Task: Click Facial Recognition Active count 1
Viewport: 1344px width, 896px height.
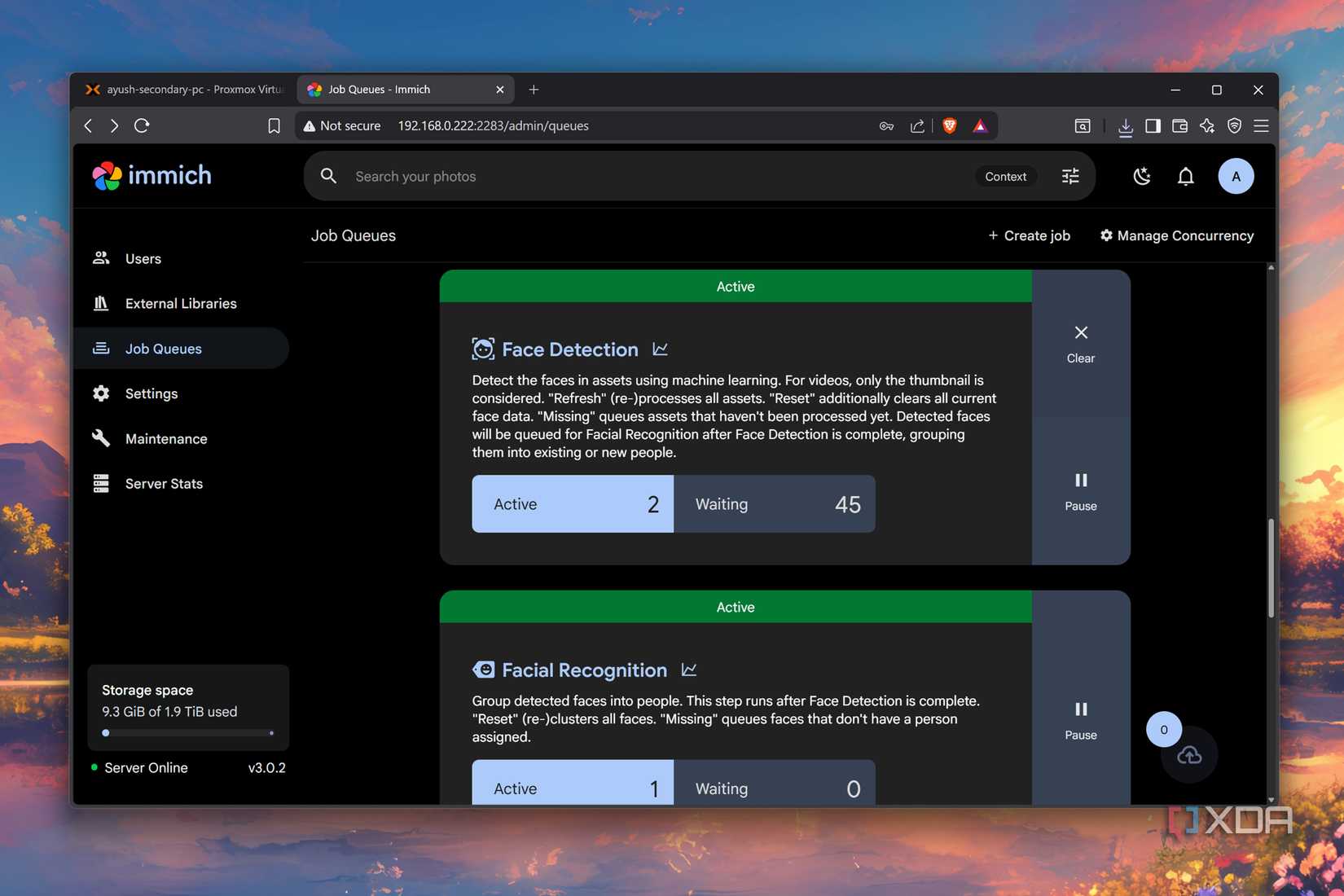Action: [x=573, y=784]
